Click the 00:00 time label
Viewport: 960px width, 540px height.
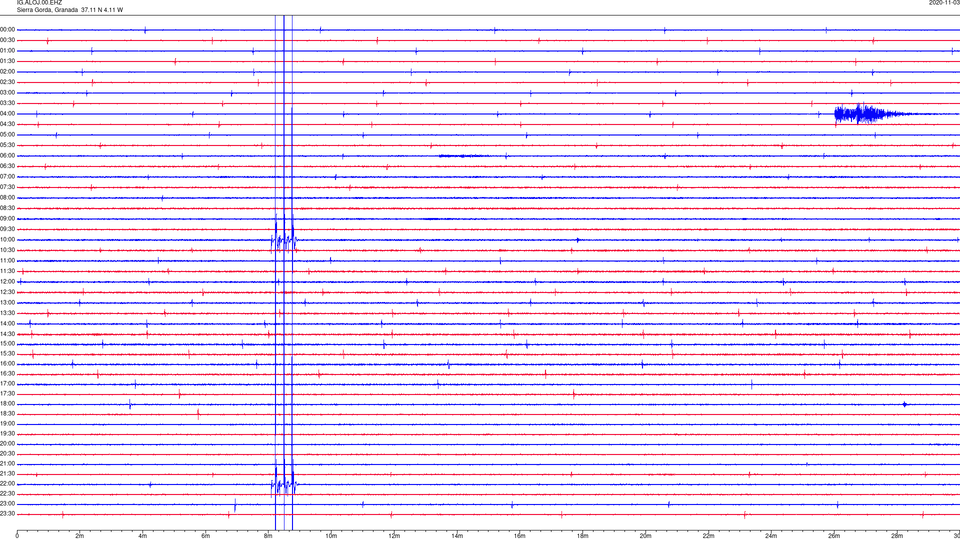(7, 29)
